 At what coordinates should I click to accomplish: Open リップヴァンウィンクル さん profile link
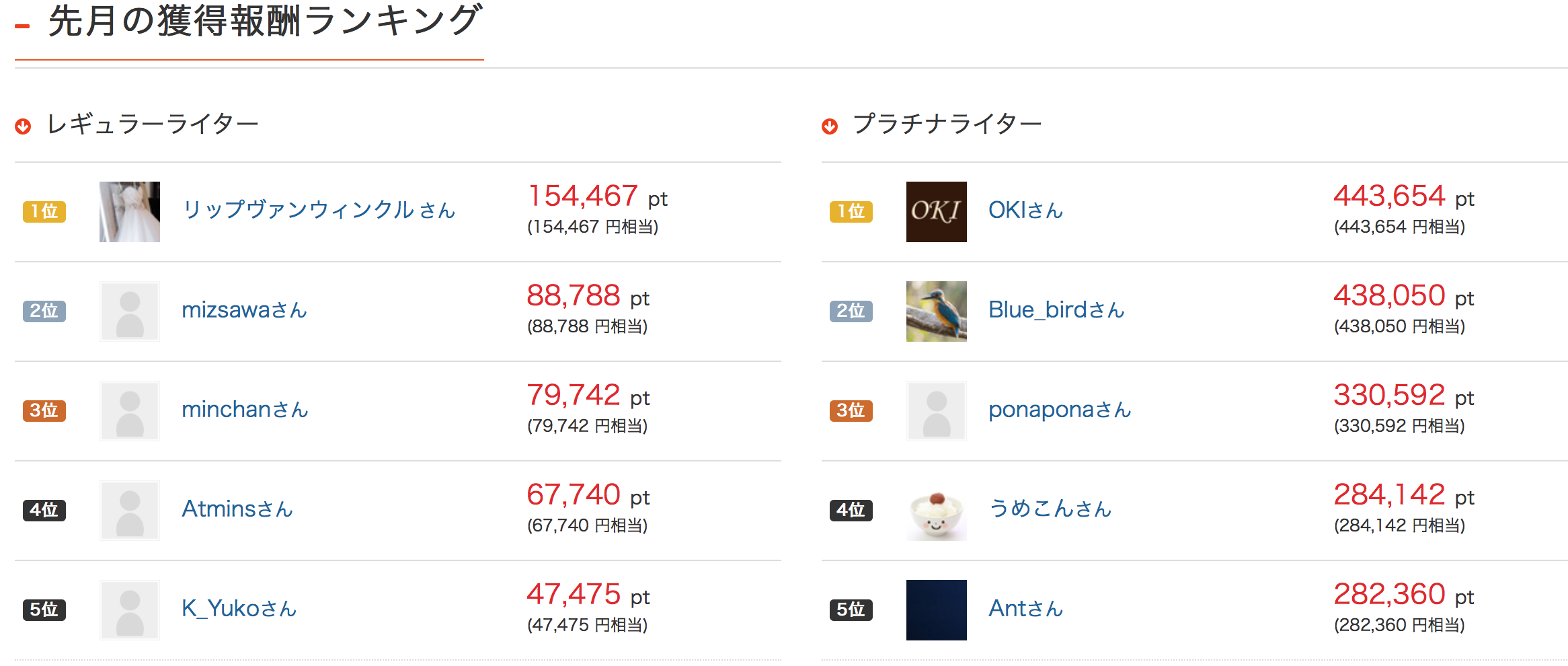[x=319, y=210]
